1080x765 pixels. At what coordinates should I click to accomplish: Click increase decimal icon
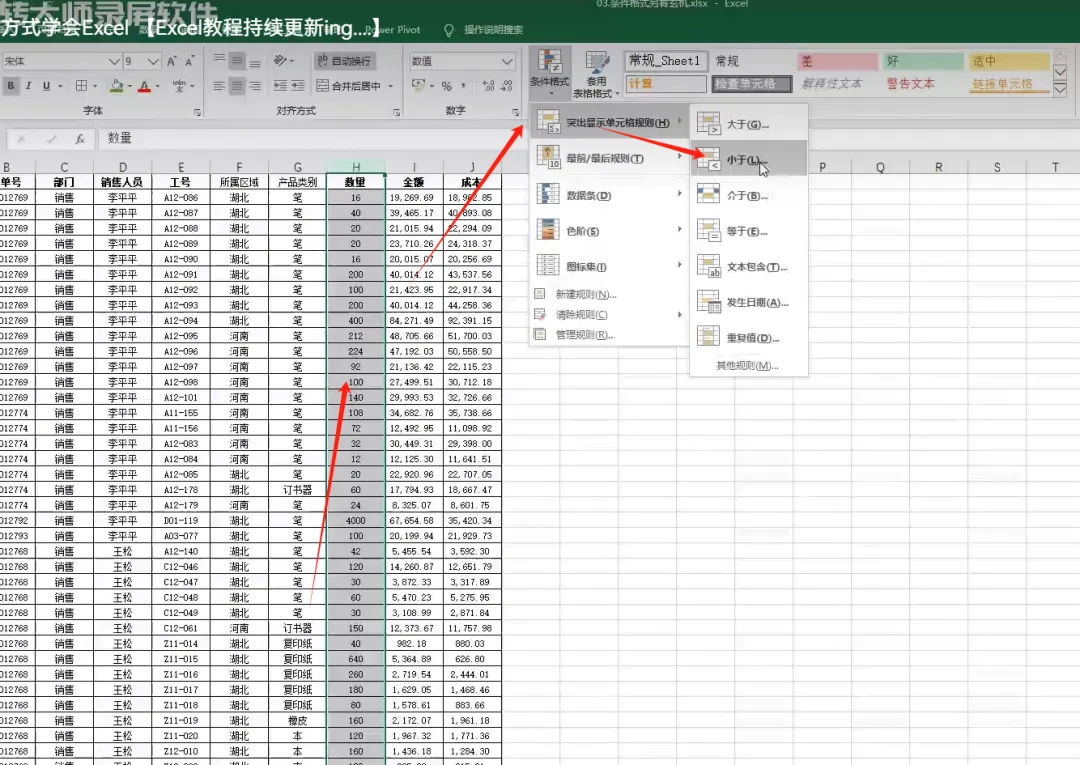(488, 86)
